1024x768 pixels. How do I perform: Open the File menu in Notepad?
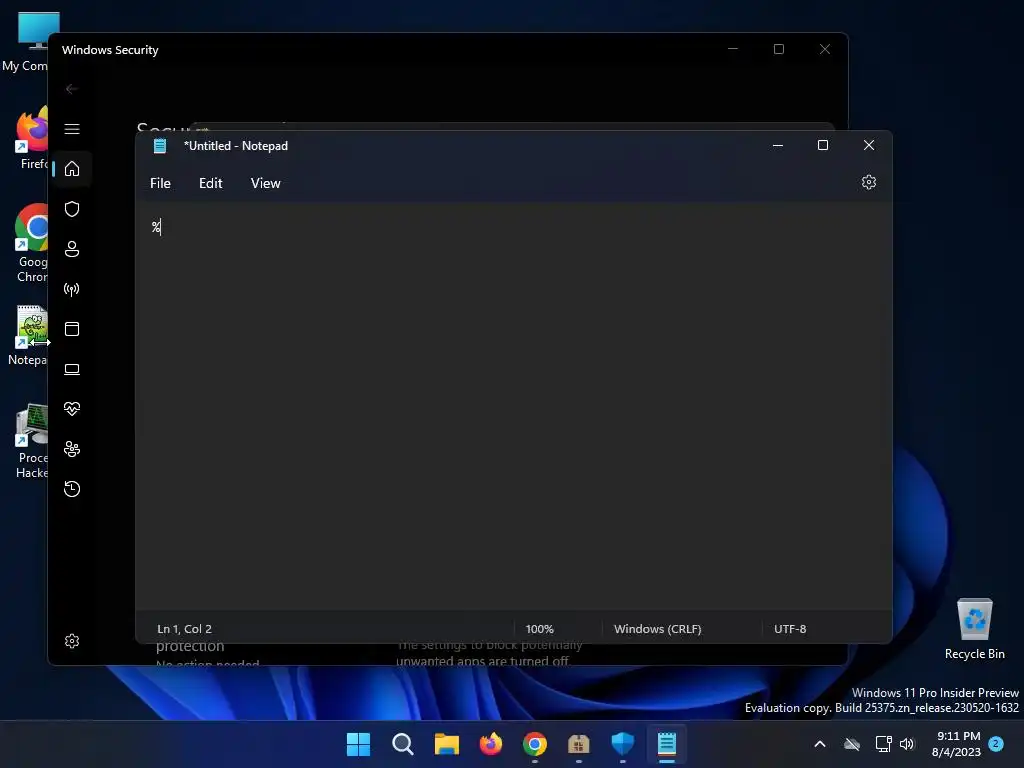(160, 184)
